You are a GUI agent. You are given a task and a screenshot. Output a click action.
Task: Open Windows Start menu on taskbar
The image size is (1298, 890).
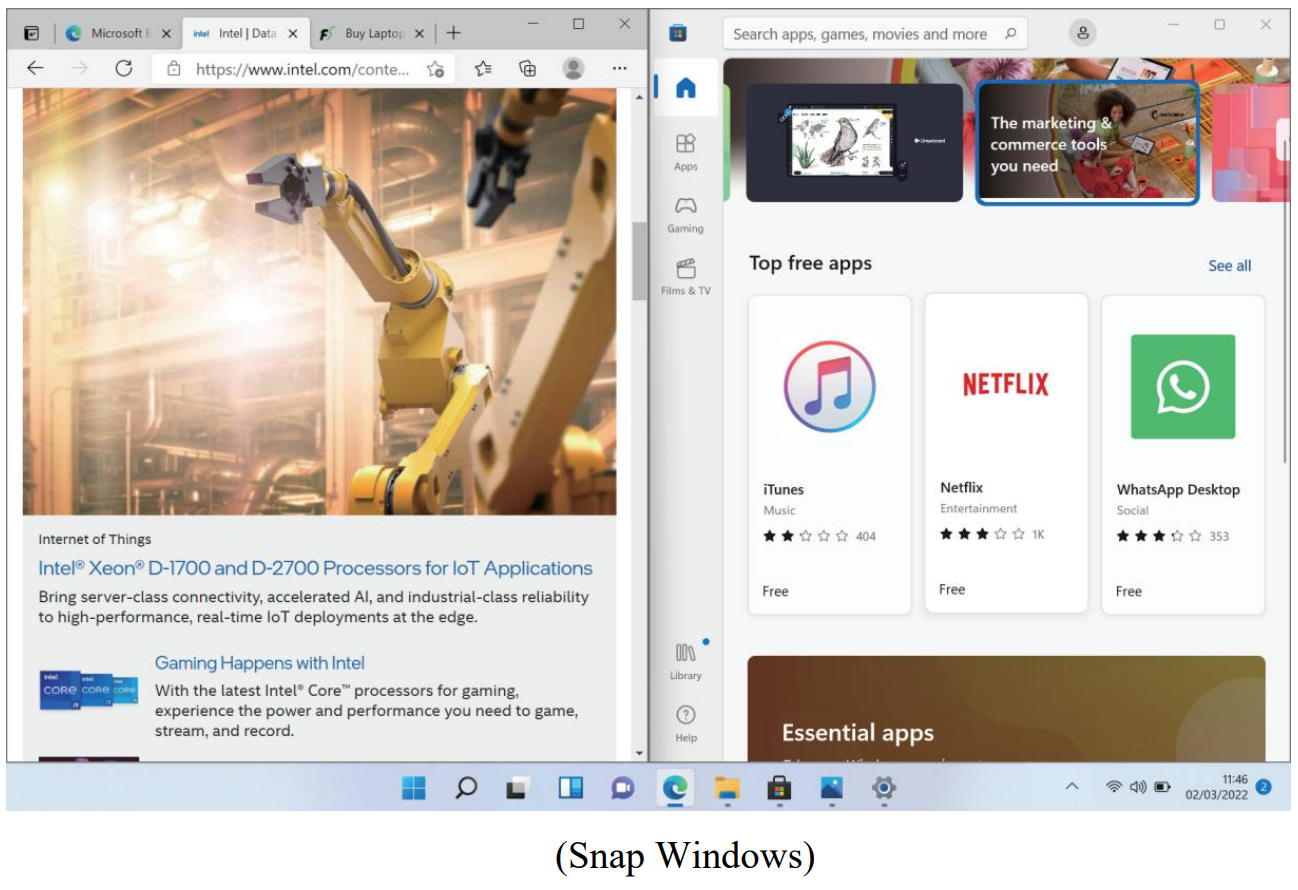(x=413, y=788)
